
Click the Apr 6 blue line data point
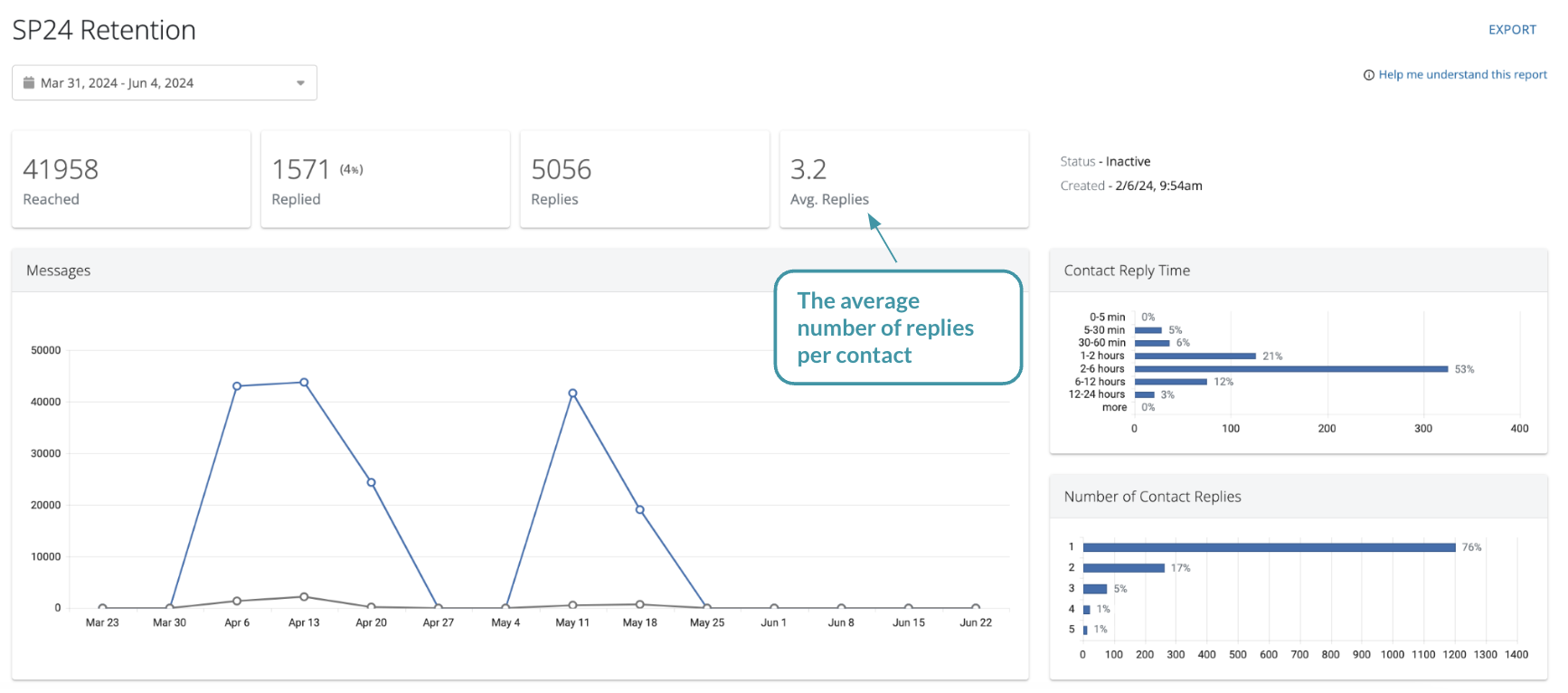(237, 386)
